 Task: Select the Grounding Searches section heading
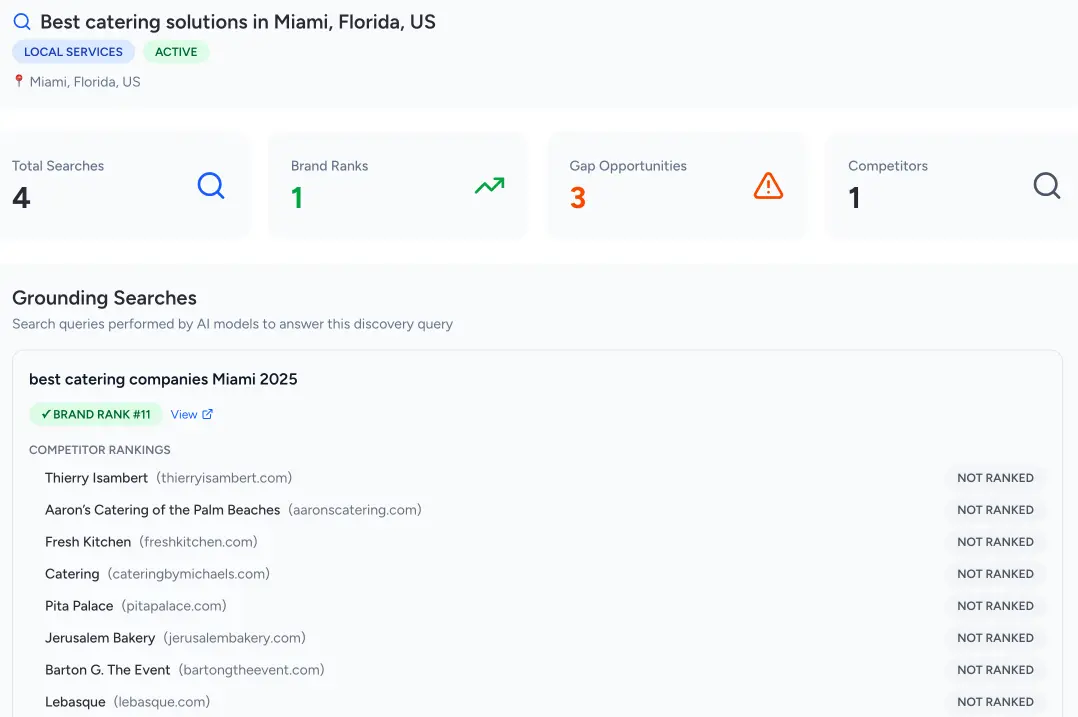104,298
